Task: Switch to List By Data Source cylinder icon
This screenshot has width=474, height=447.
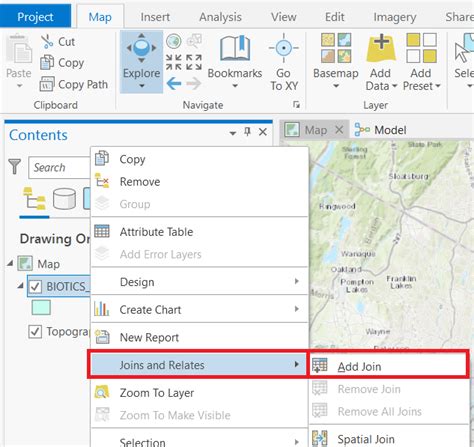Action: pyautogui.click(x=64, y=199)
